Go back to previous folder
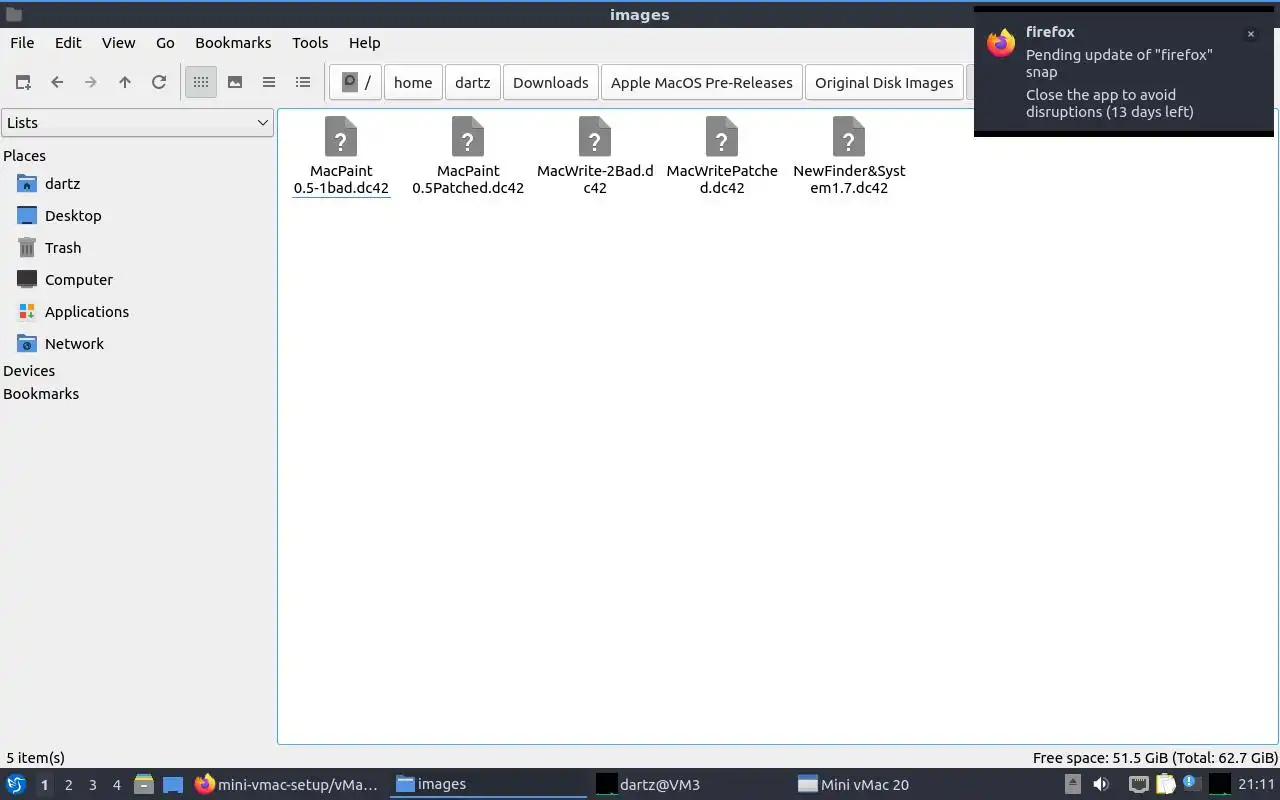 (x=57, y=83)
